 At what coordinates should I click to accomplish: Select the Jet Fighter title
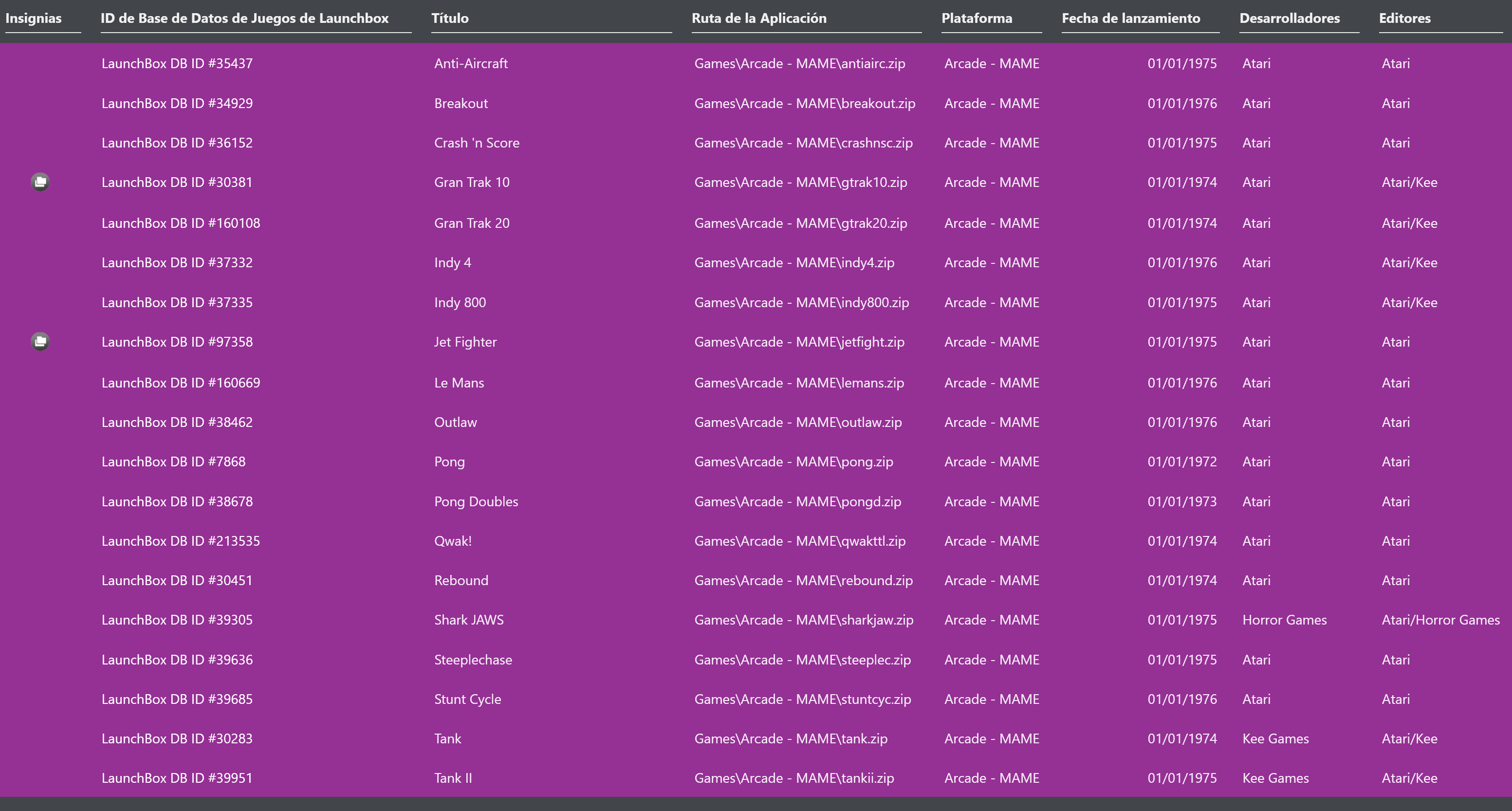click(465, 342)
